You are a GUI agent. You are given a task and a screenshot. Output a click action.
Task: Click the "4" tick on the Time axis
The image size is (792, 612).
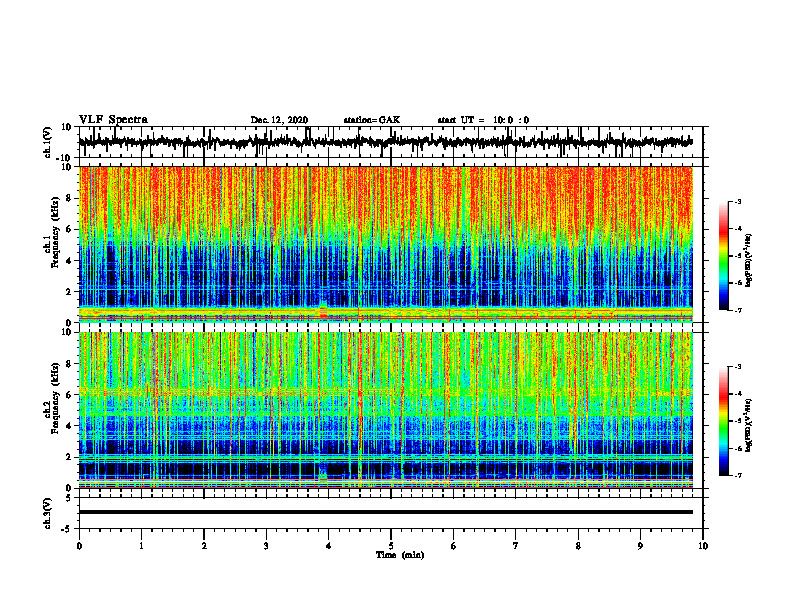tap(329, 546)
